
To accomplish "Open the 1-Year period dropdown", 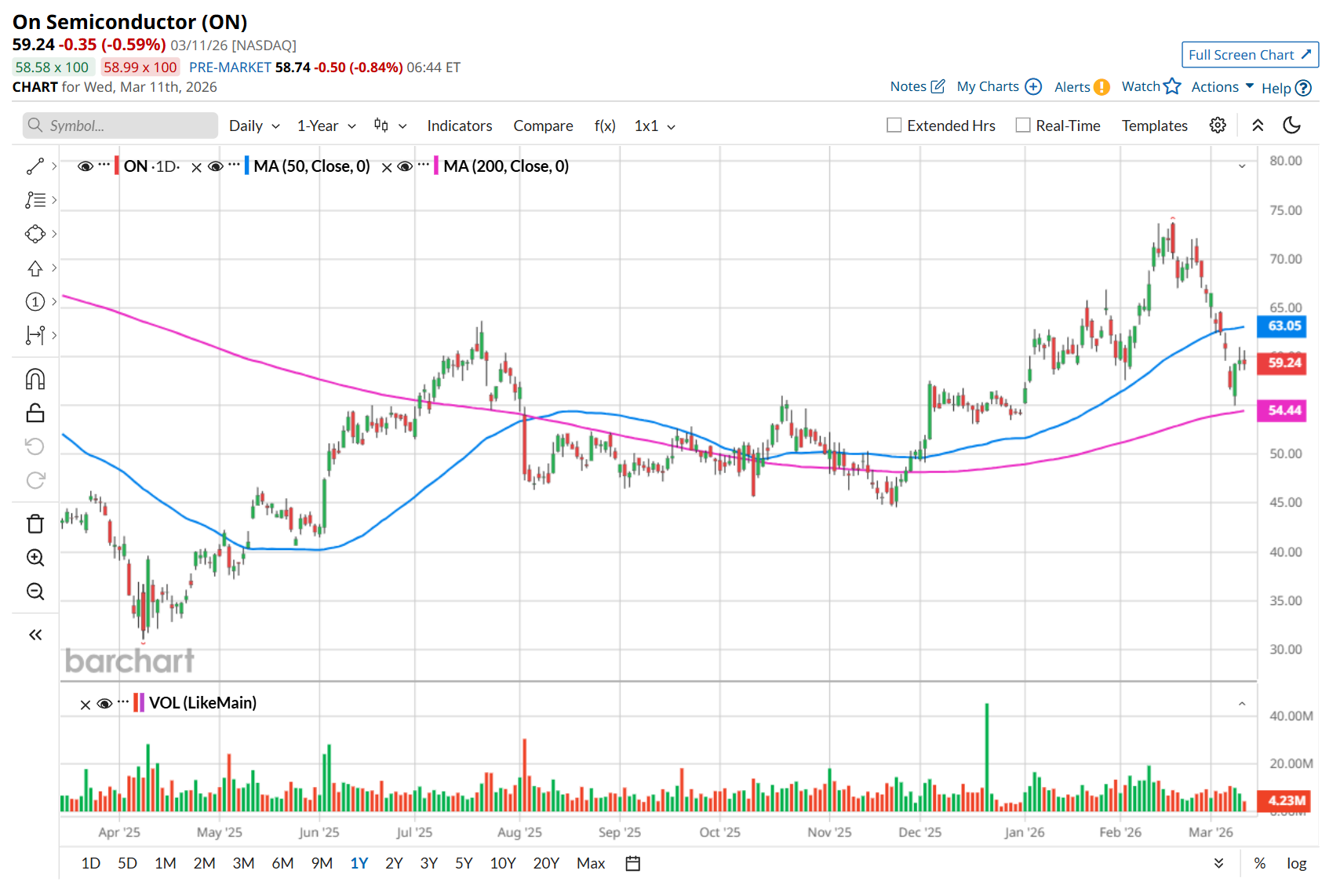I will [x=326, y=126].
